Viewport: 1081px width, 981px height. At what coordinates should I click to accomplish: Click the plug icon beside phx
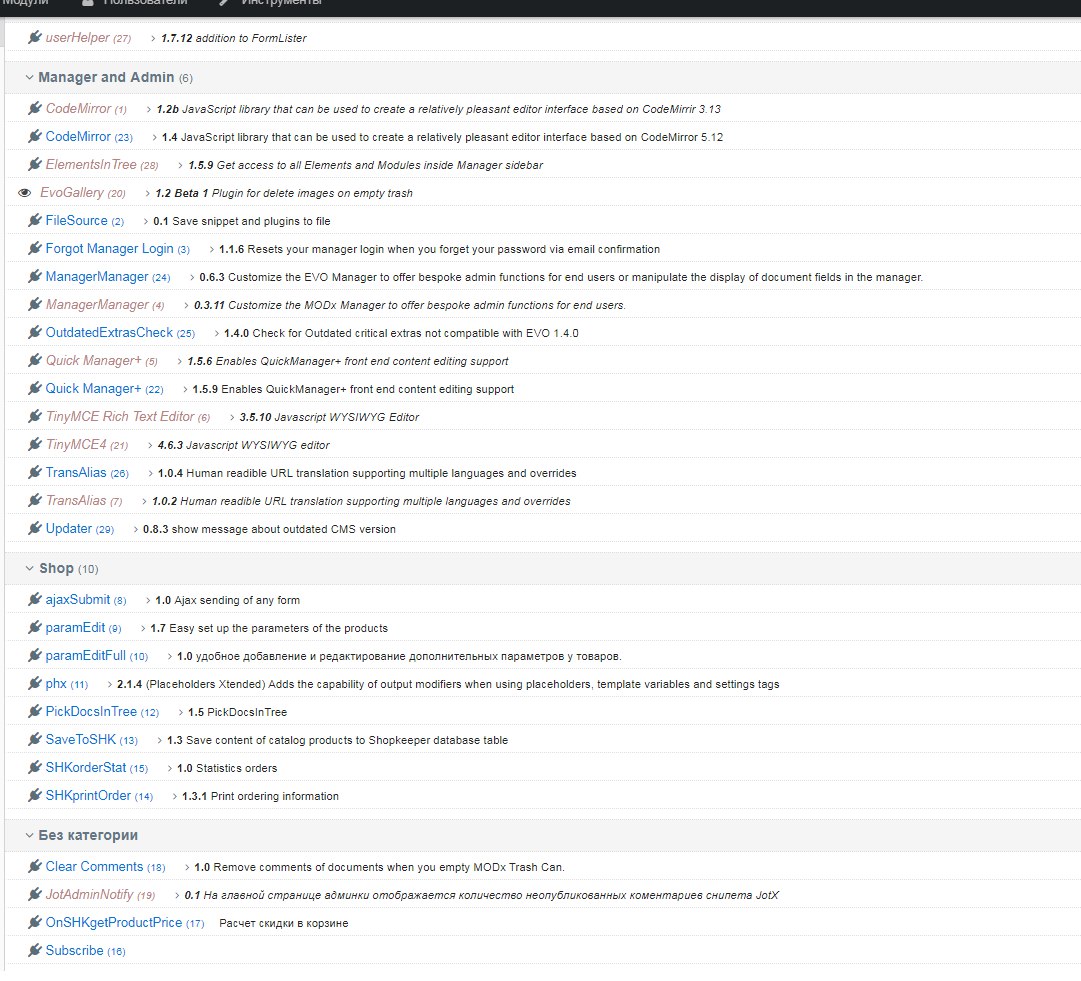[34, 684]
